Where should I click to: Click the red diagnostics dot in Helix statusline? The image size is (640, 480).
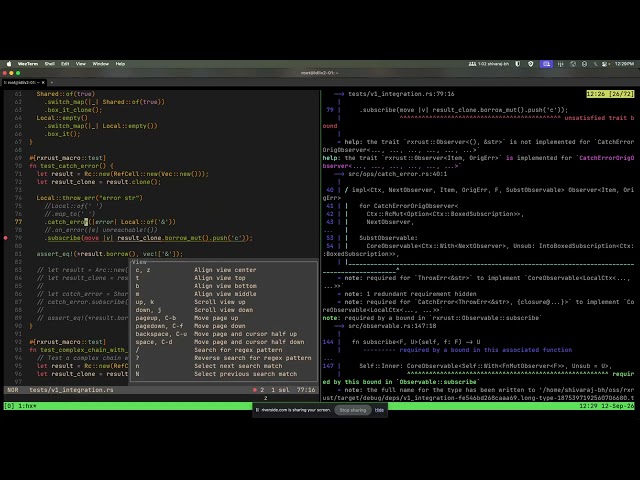pos(255,390)
